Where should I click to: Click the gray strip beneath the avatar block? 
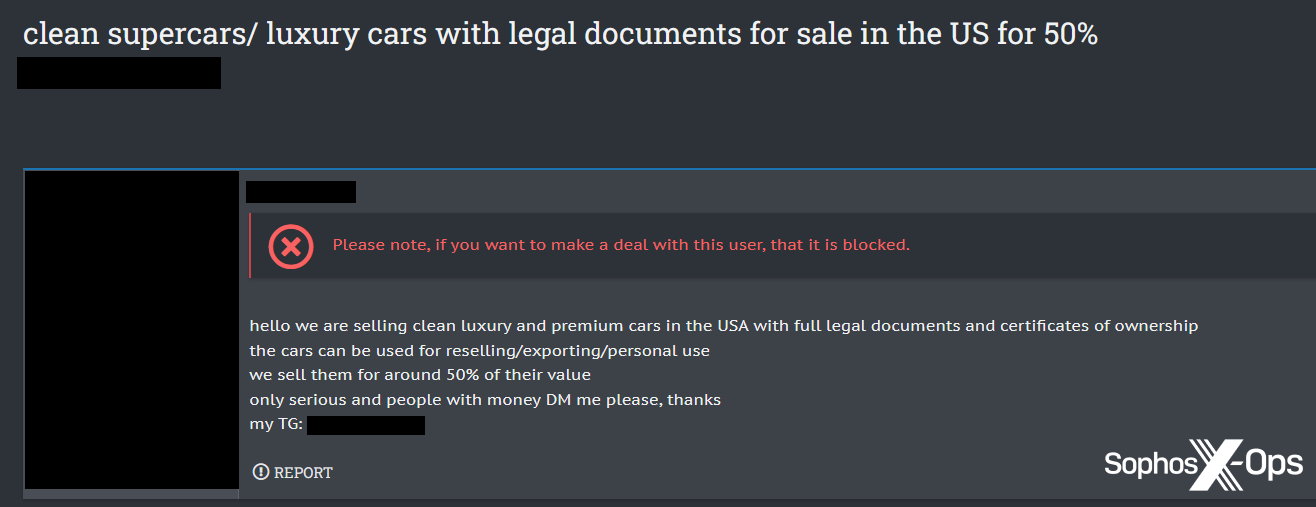(x=131, y=494)
